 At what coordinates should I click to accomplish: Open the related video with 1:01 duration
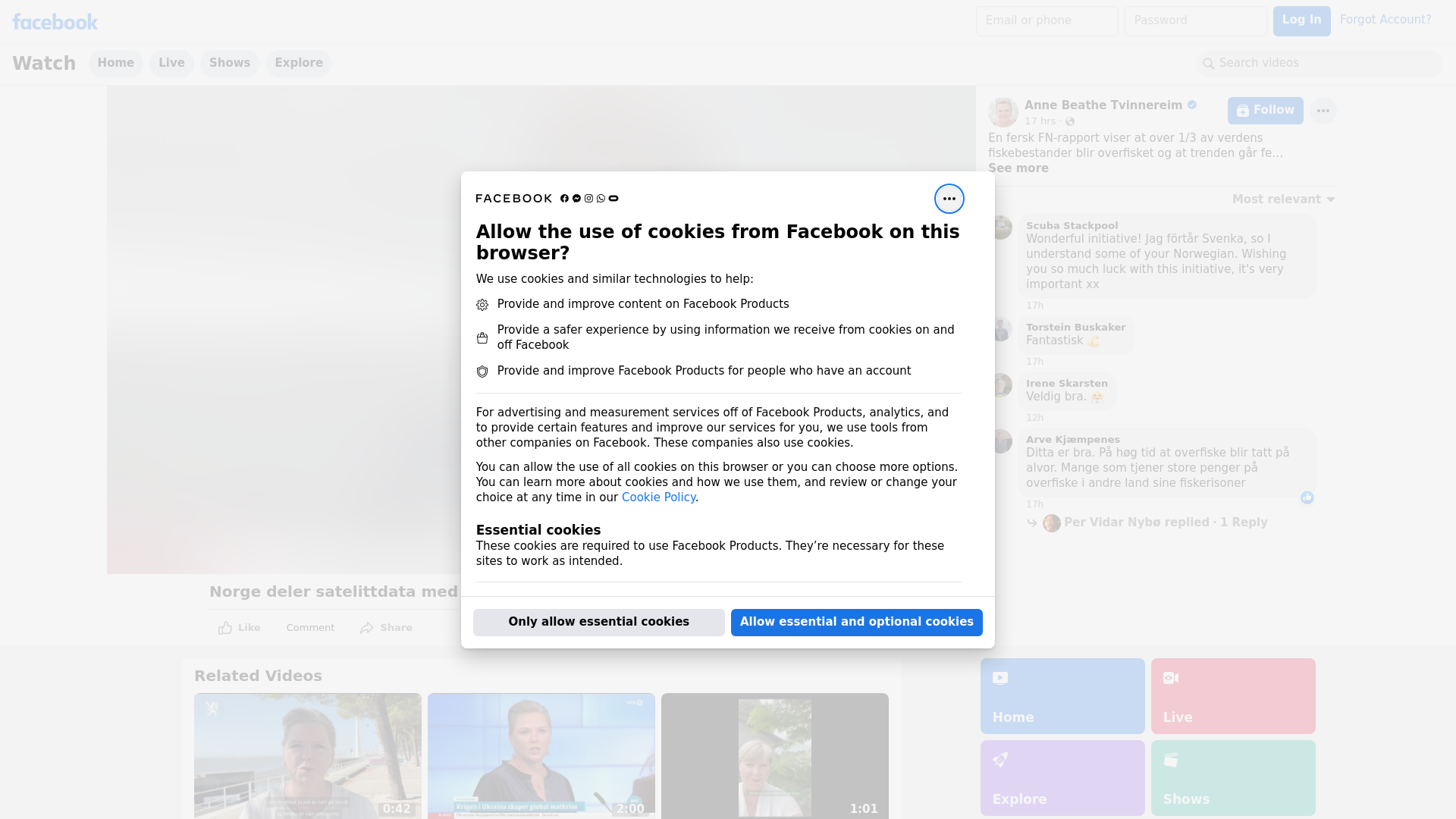(x=775, y=756)
